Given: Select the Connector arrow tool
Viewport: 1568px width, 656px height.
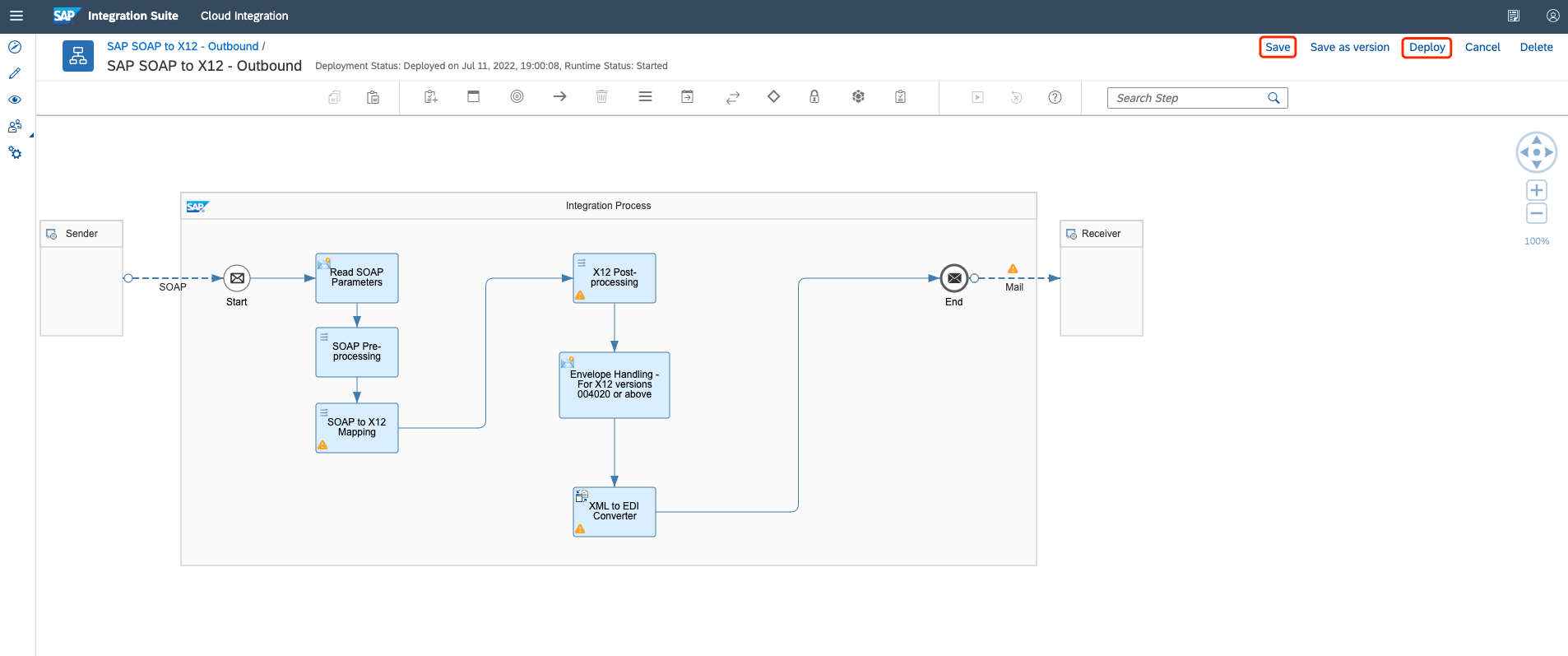Looking at the screenshot, I should pos(559,96).
